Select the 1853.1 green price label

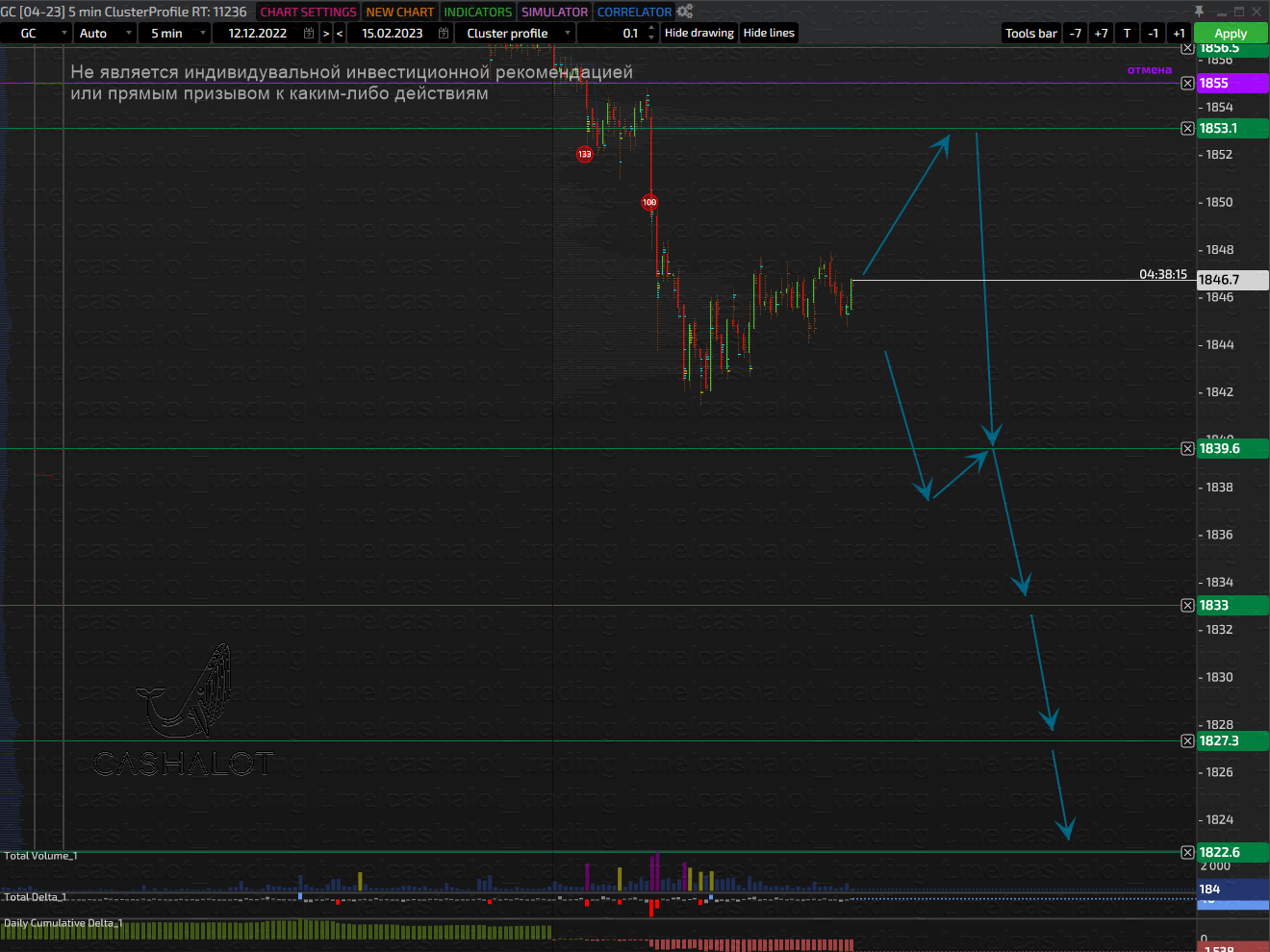pyautogui.click(x=1232, y=129)
